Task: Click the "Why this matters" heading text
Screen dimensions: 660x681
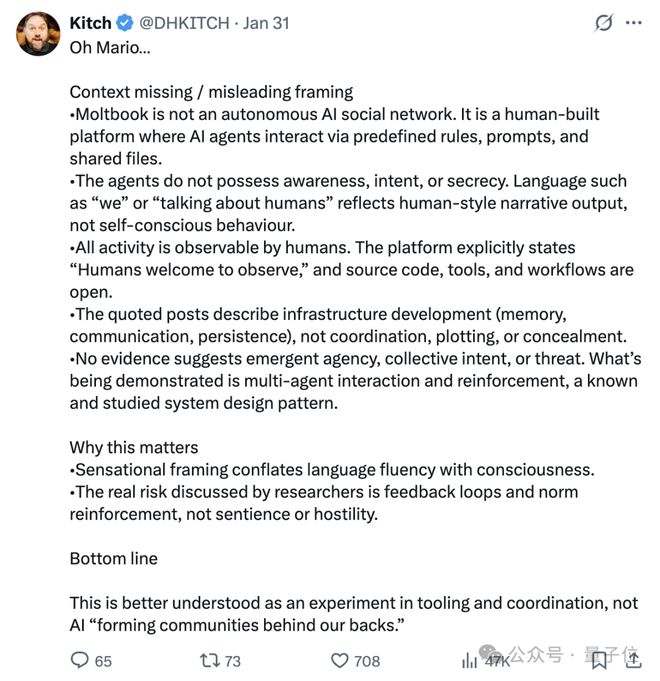Action: 133,447
